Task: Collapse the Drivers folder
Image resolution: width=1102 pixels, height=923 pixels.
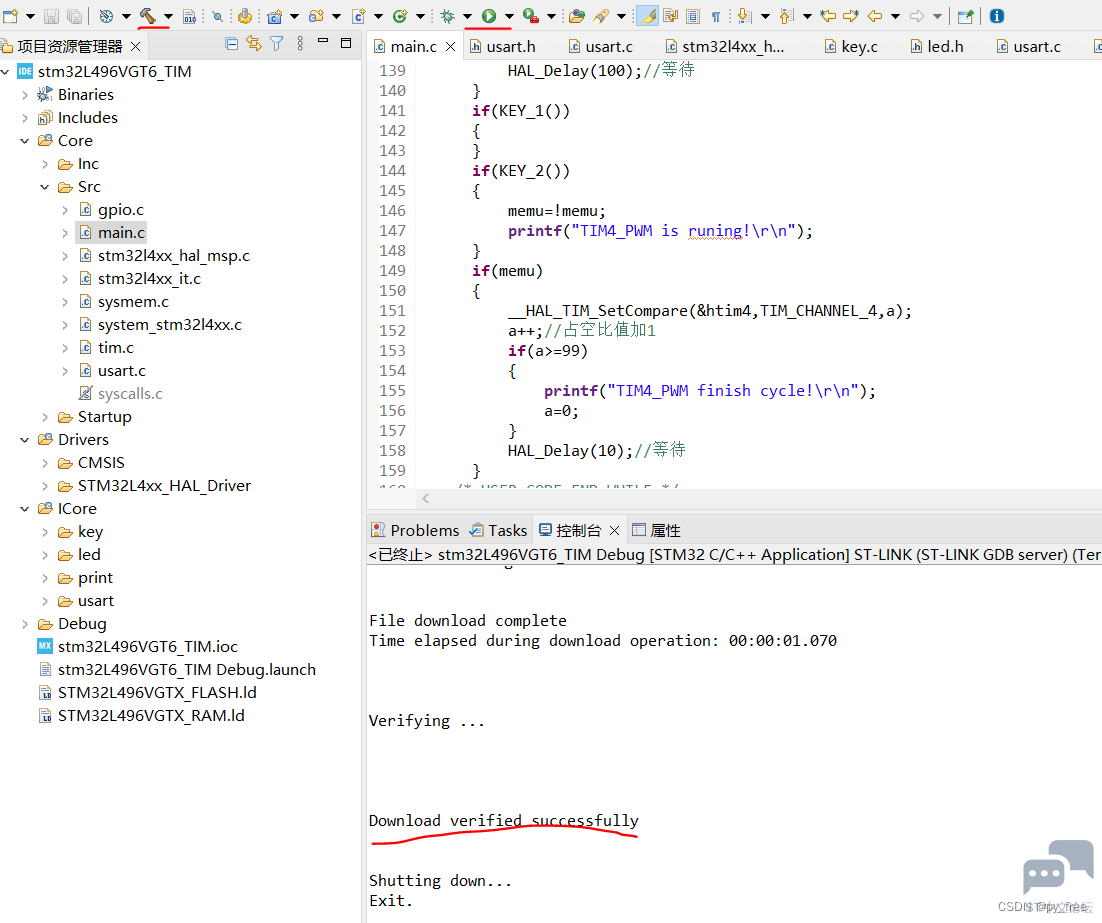Action: (x=25, y=439)
